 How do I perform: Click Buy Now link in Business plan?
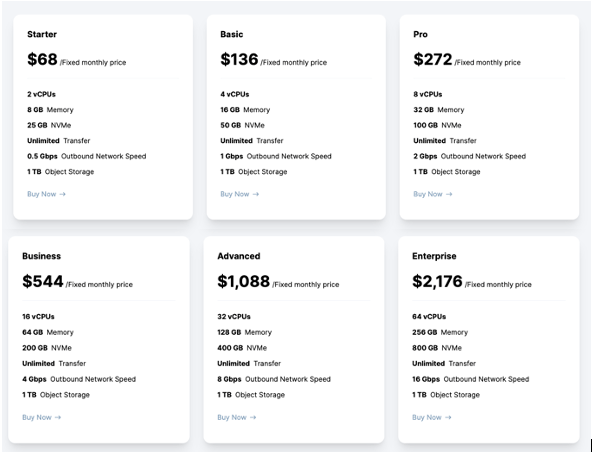(41, 417)
